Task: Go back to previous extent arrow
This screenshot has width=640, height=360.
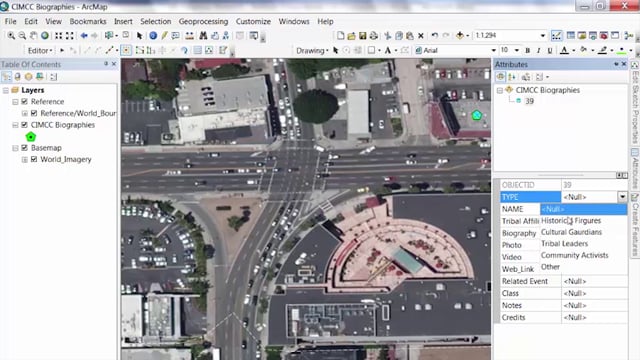Action: pos(84,36)
